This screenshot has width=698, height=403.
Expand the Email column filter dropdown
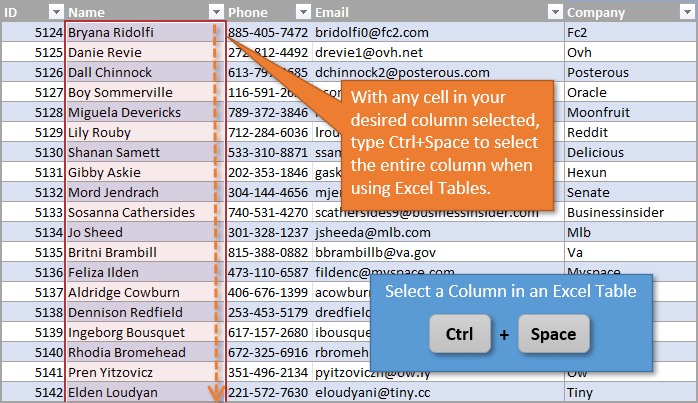(x=555, y=12)
